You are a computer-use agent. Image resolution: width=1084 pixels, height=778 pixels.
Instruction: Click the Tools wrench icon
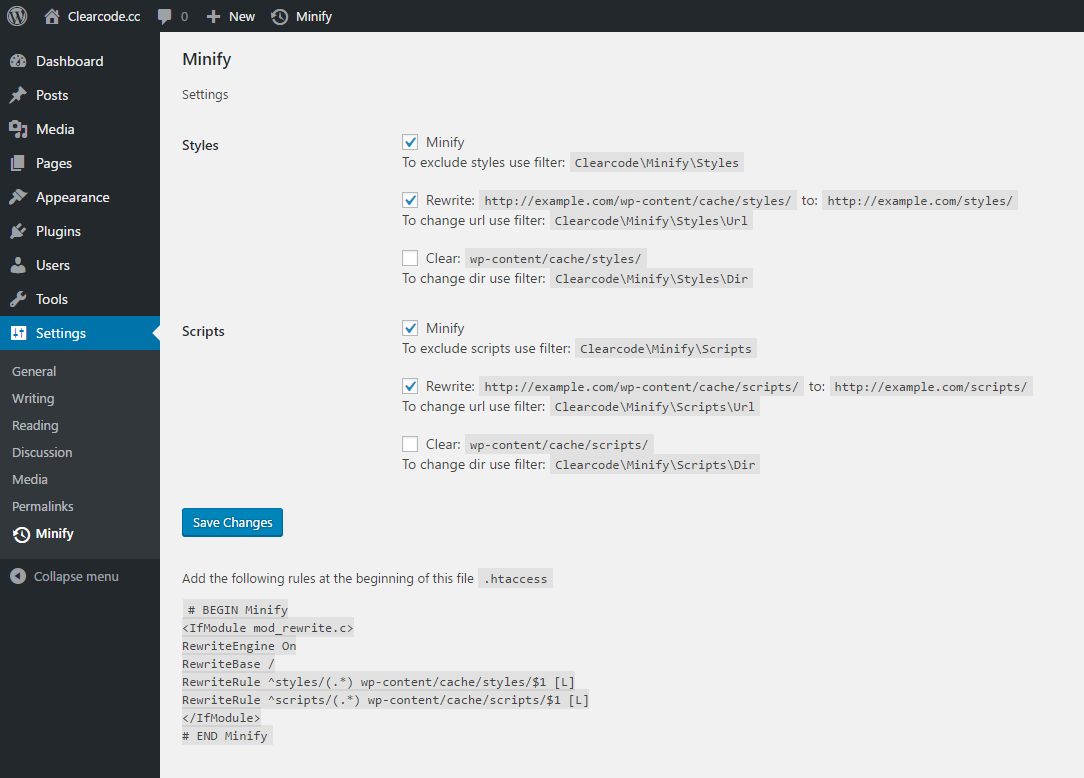[18, 299]
